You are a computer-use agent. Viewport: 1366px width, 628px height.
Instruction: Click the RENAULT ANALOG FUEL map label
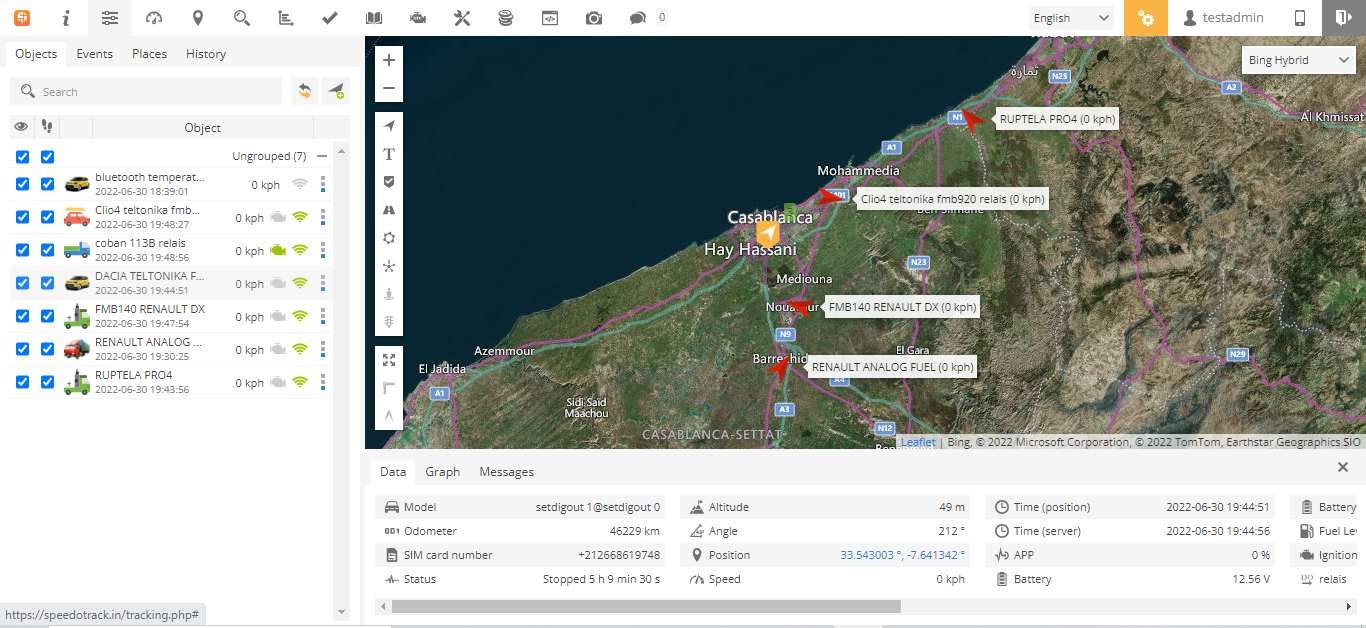point(892,367)
